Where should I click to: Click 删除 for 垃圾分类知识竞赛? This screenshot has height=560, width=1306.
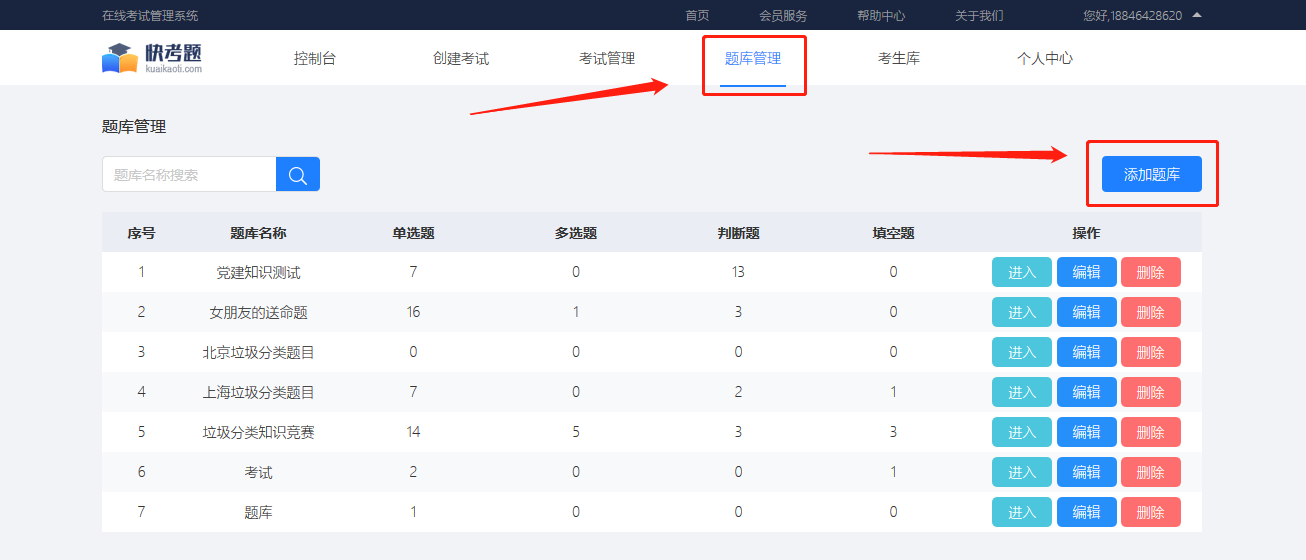(1151, 432)
